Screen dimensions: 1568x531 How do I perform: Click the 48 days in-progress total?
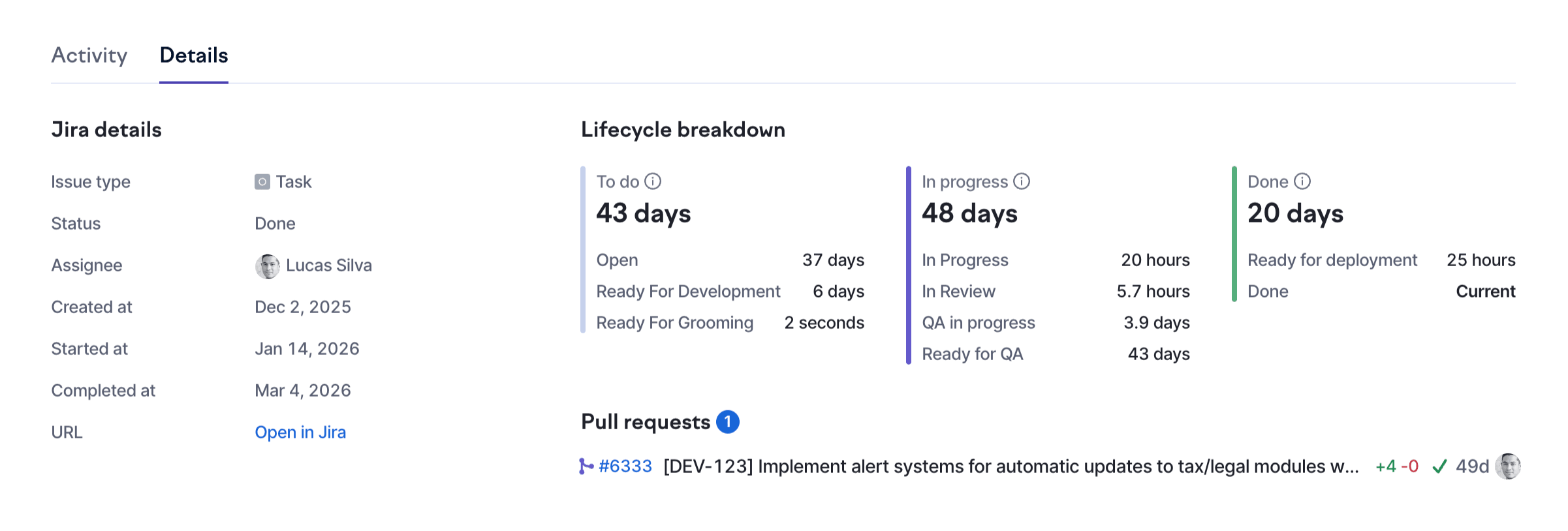coord(969,213)
